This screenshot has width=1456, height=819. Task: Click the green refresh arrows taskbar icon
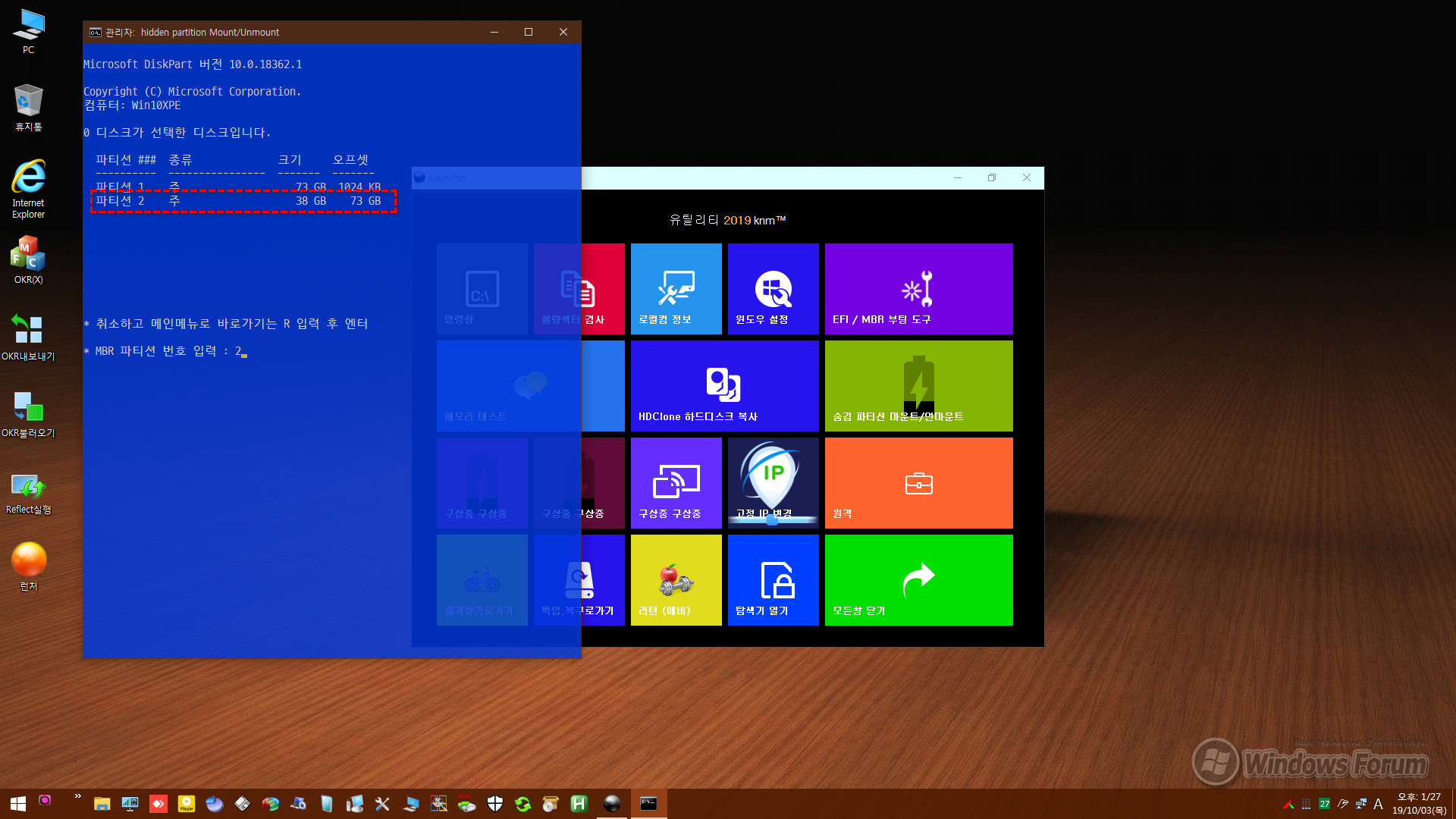[x=522, y=804]
